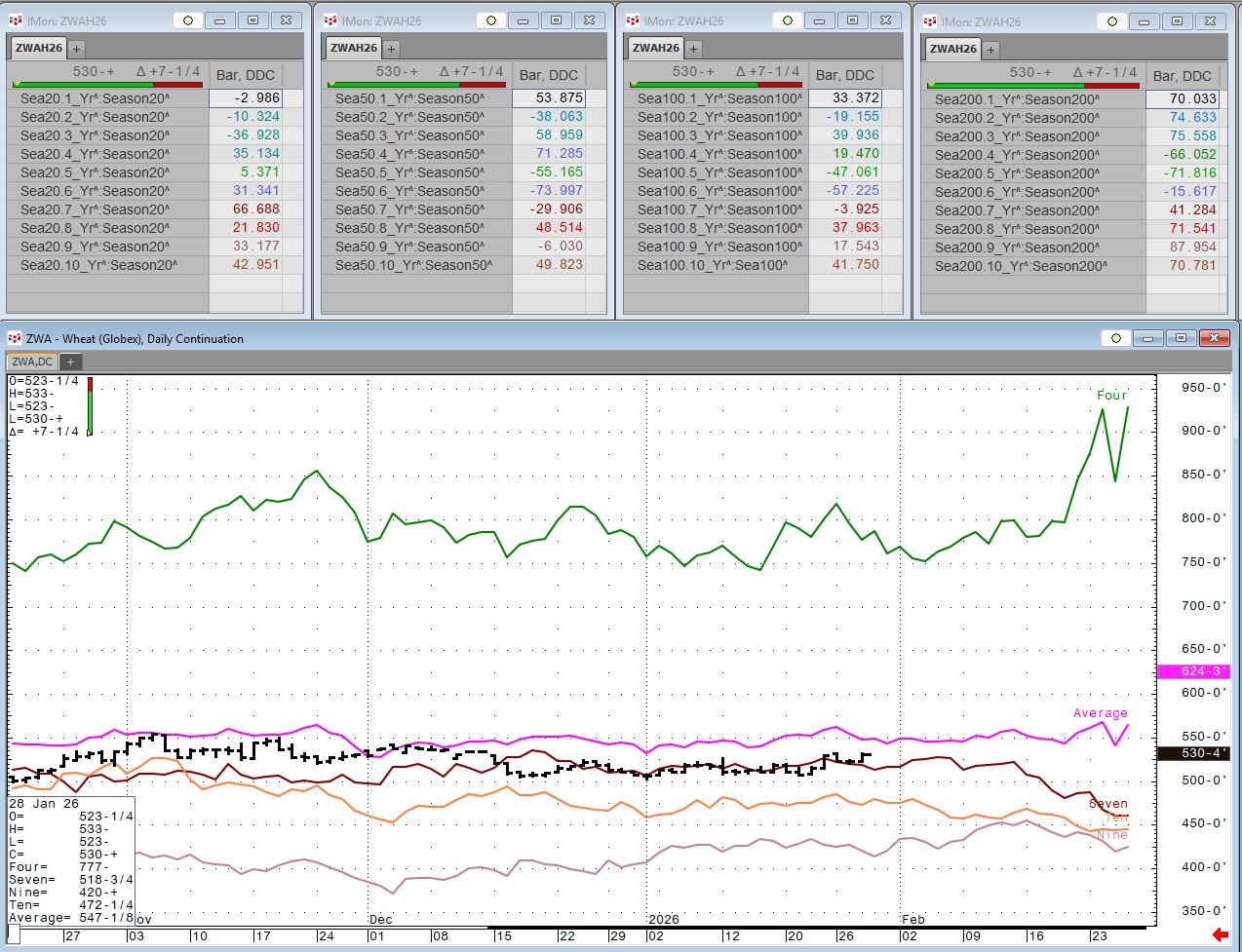Viewport: 1242px width, 952px height.
Task: Click the red arrow at the chart's bottom right
Action: [1220, 934]
